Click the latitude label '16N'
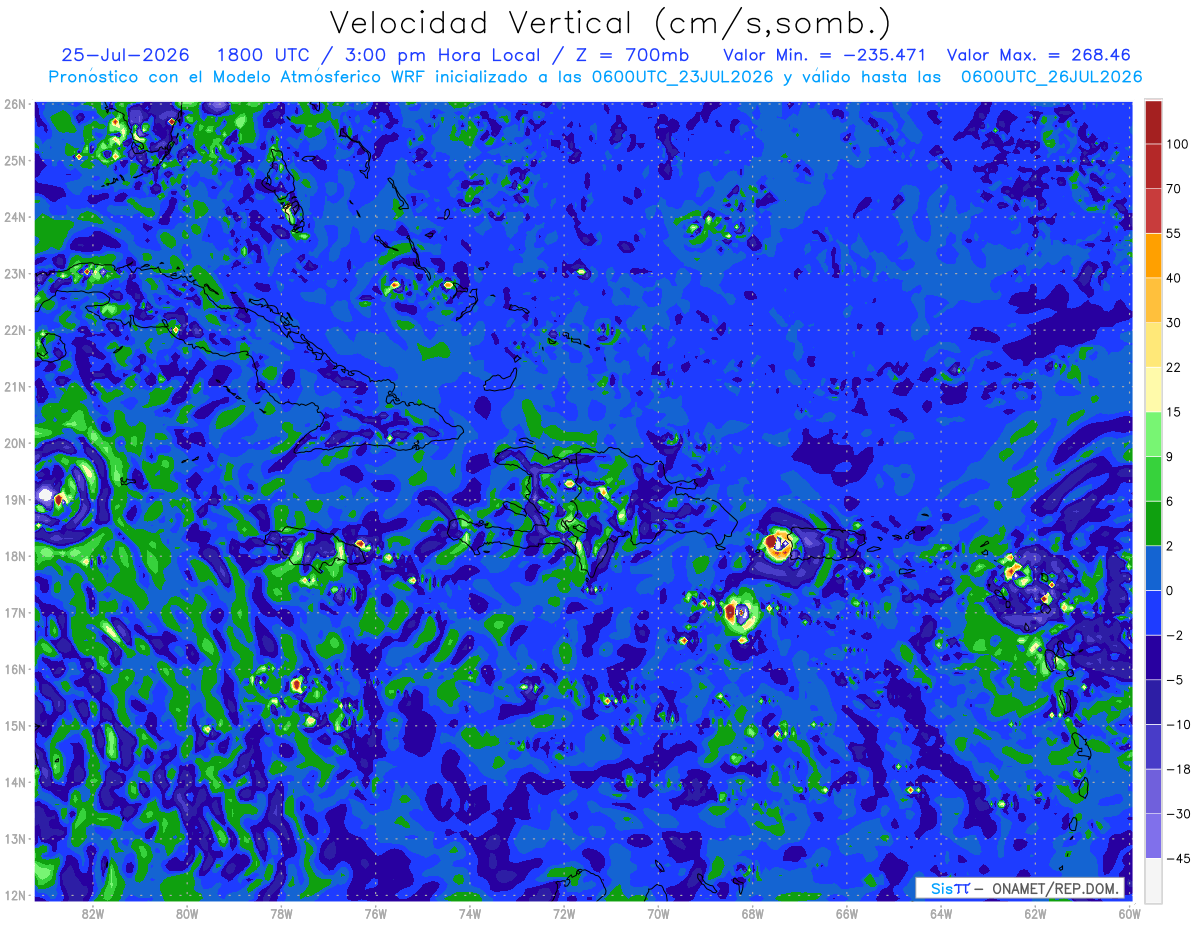Screen dimensions: 1200x927 click(14, 669)
